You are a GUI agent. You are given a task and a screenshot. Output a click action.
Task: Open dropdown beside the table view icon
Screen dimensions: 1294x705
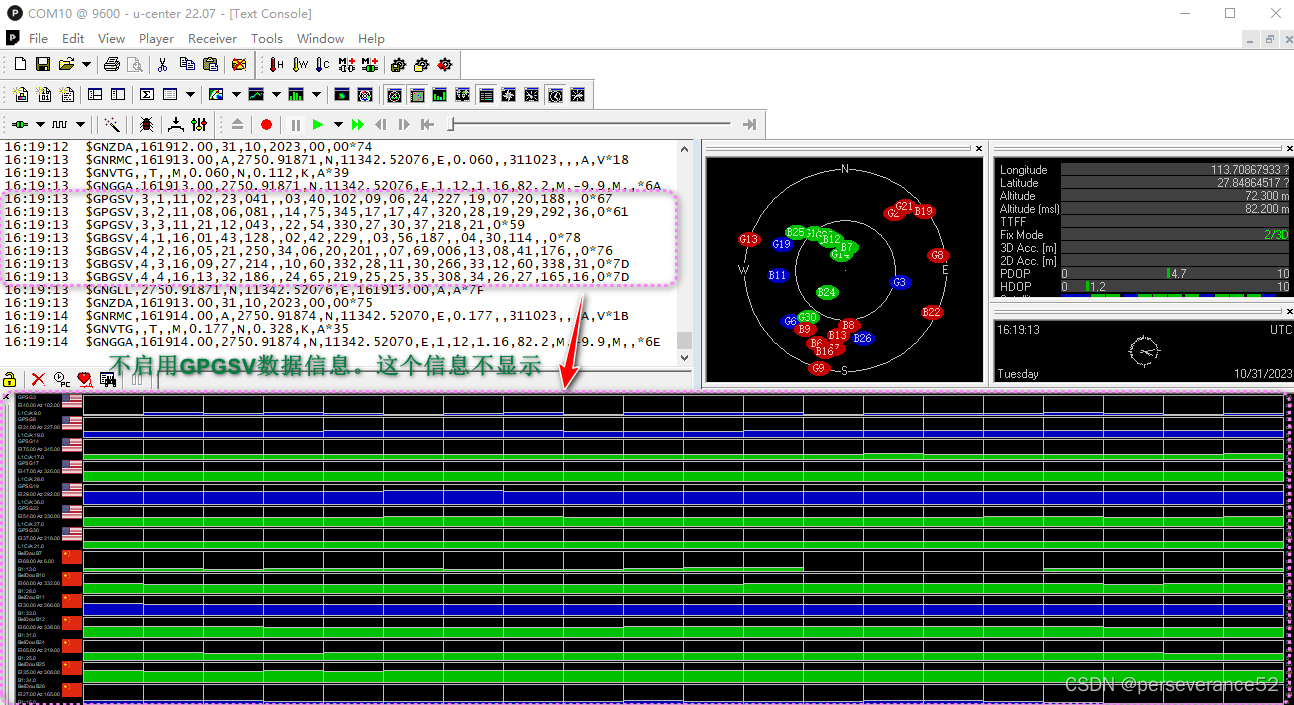[190, 95]
